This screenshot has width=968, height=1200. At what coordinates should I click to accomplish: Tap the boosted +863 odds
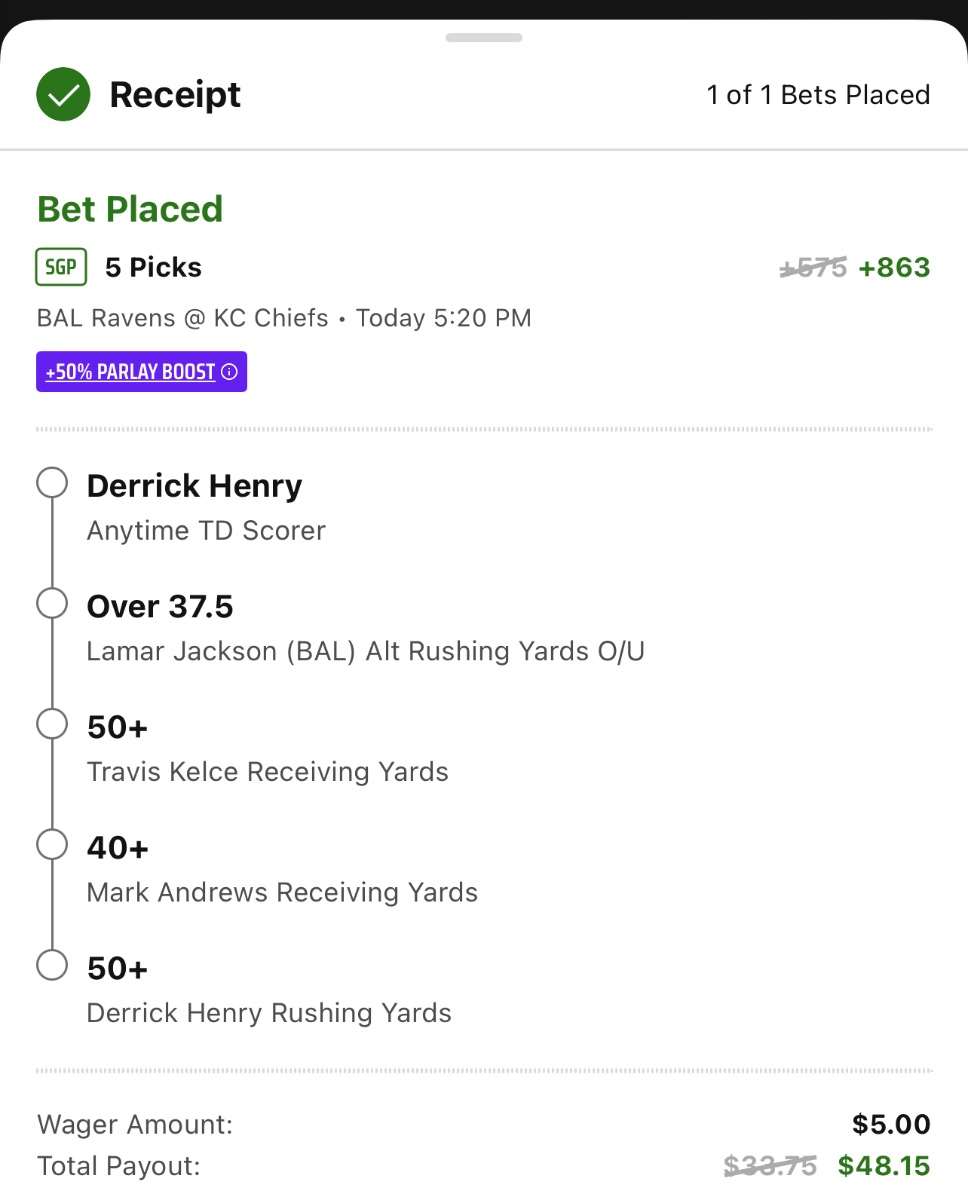coord(894,268)
